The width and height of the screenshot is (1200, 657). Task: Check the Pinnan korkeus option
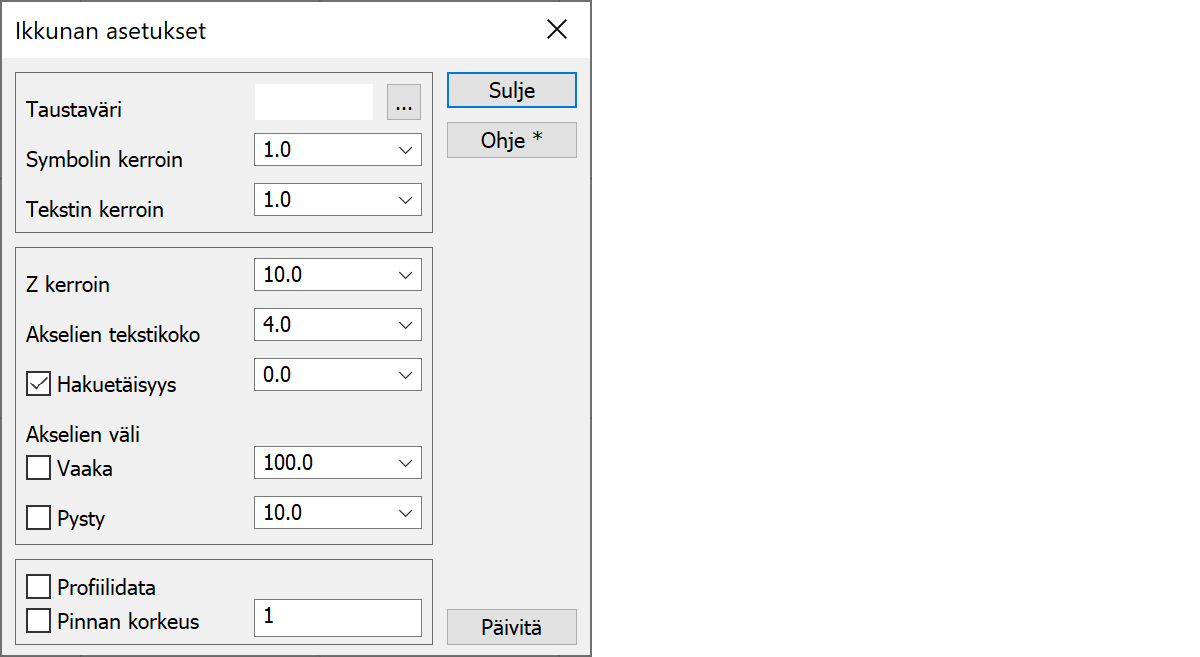[39, 621]
